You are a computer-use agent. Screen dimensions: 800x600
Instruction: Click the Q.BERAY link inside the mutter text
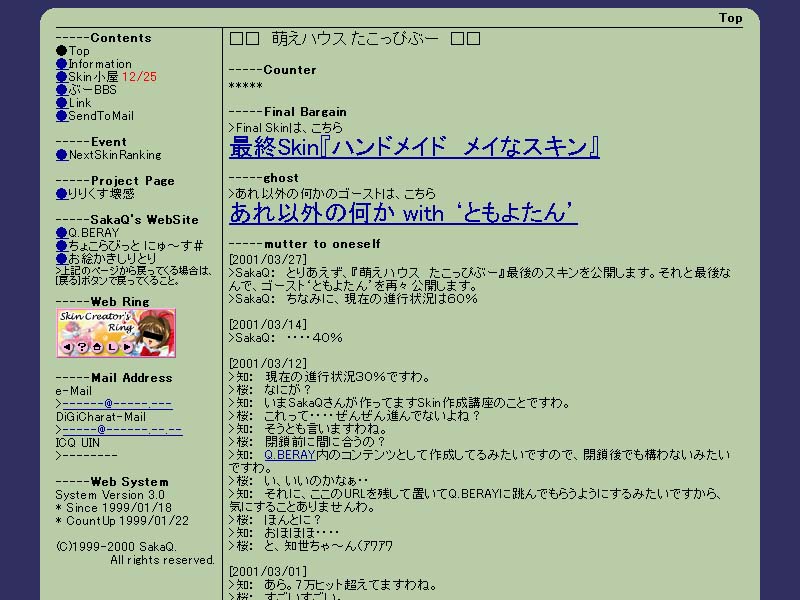click(x=289, y=454)
